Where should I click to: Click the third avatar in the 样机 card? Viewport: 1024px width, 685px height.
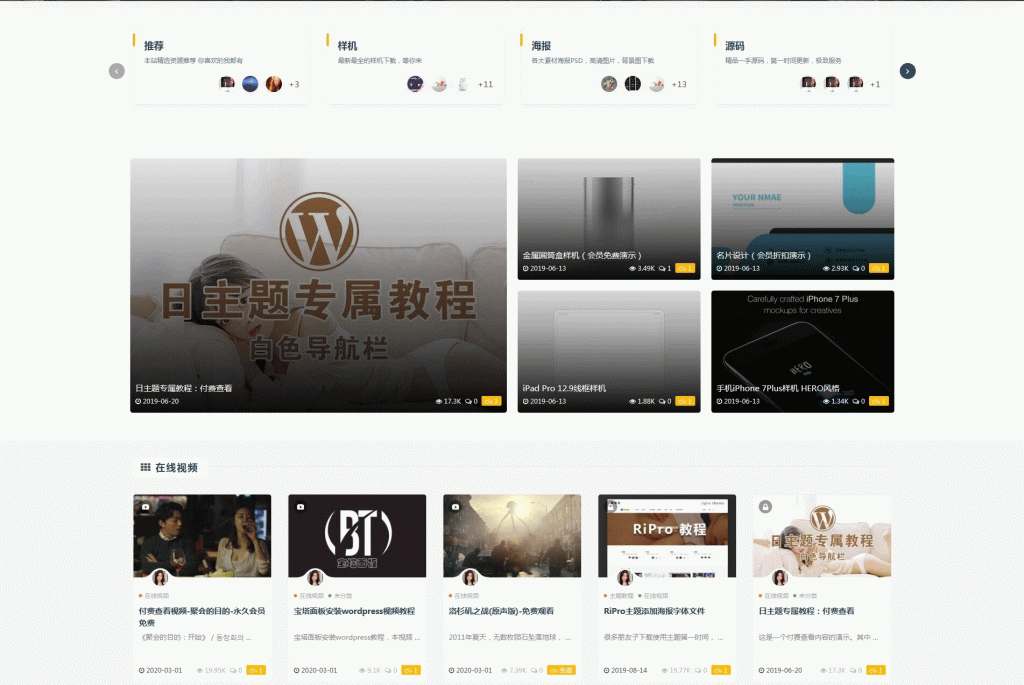coord(462,84)
